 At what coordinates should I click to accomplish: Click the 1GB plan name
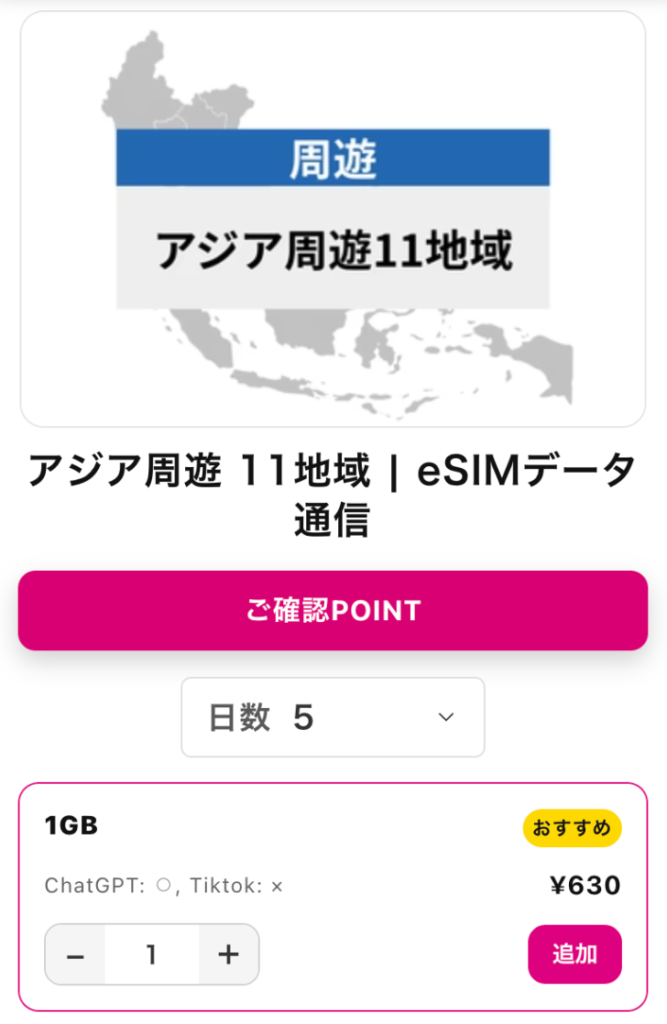coord(71,826)
